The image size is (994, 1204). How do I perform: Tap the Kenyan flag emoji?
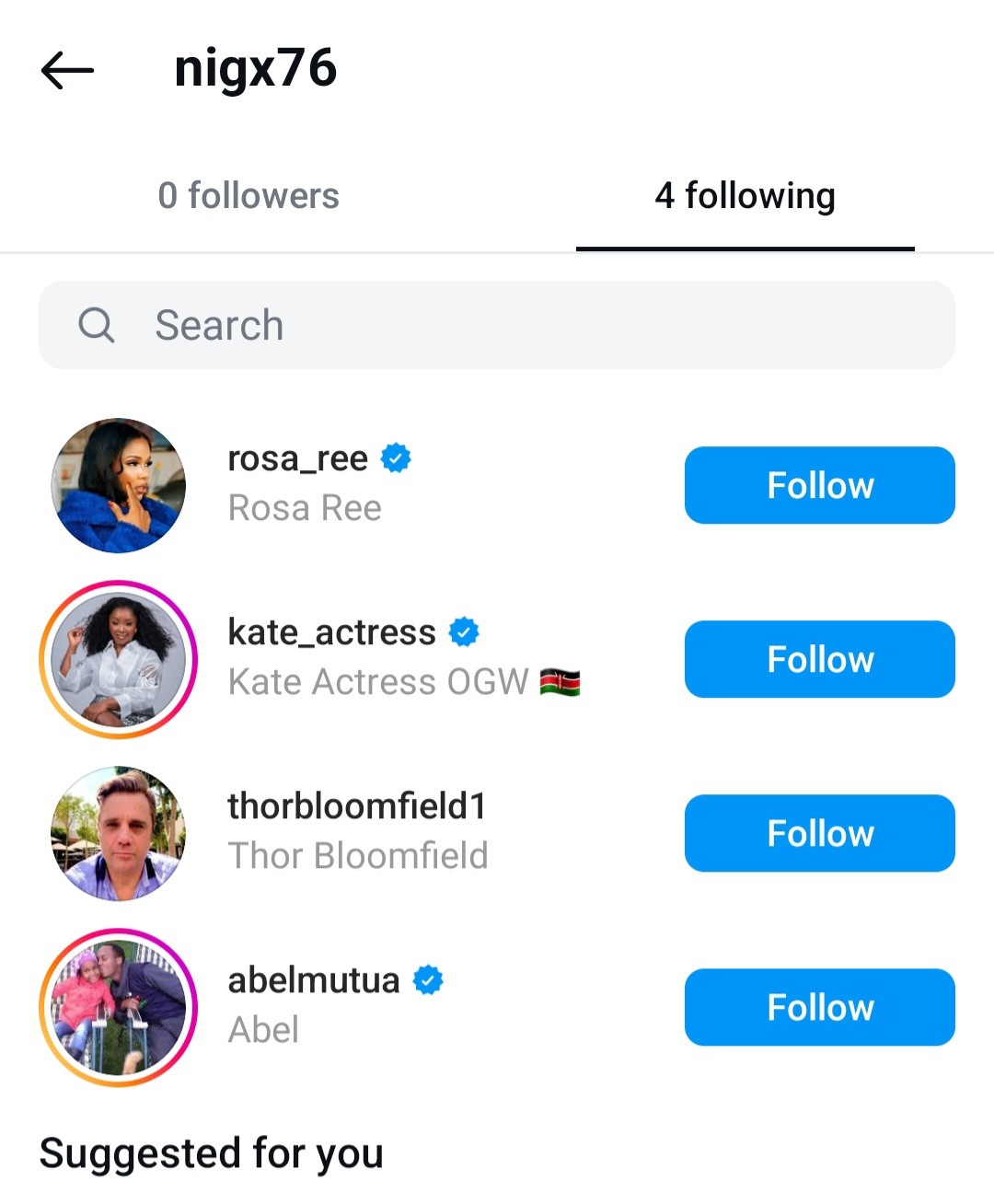coord(560,682)
